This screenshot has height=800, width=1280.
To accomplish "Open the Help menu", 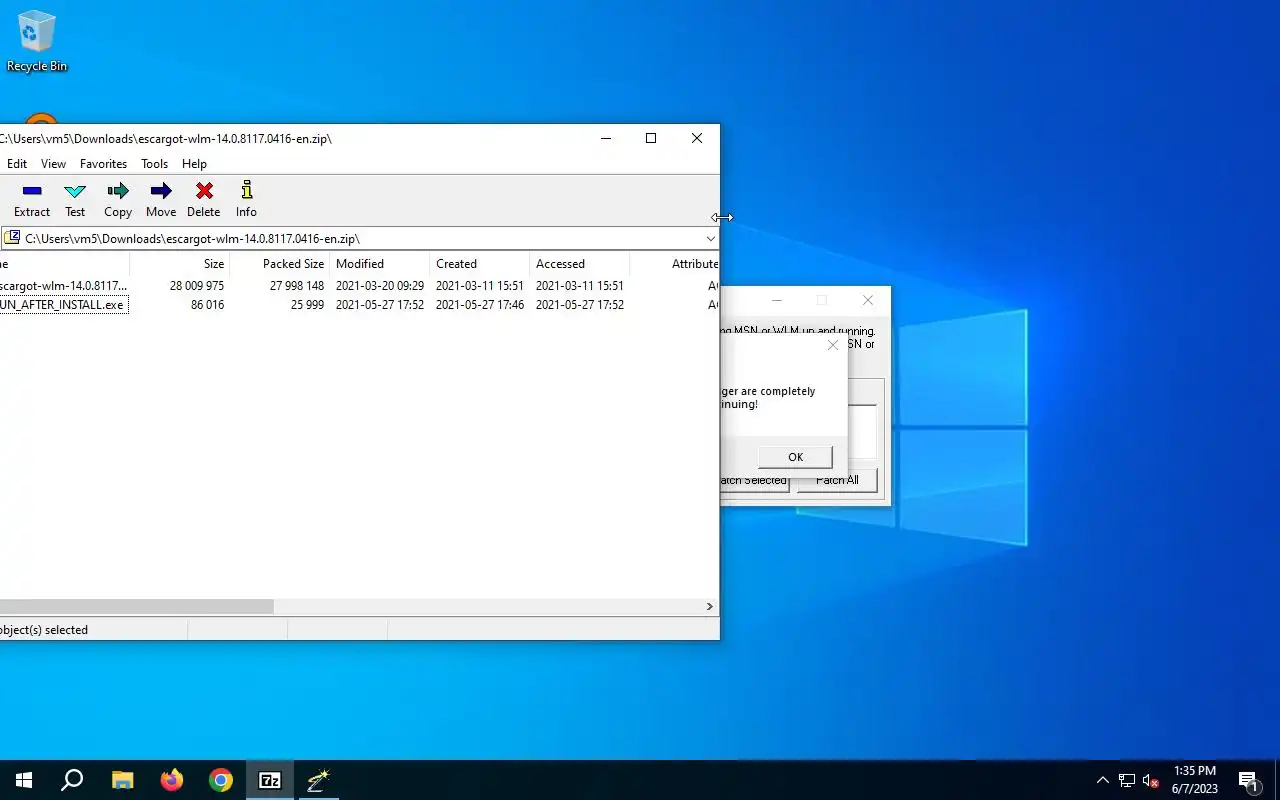I will [194, 164].
